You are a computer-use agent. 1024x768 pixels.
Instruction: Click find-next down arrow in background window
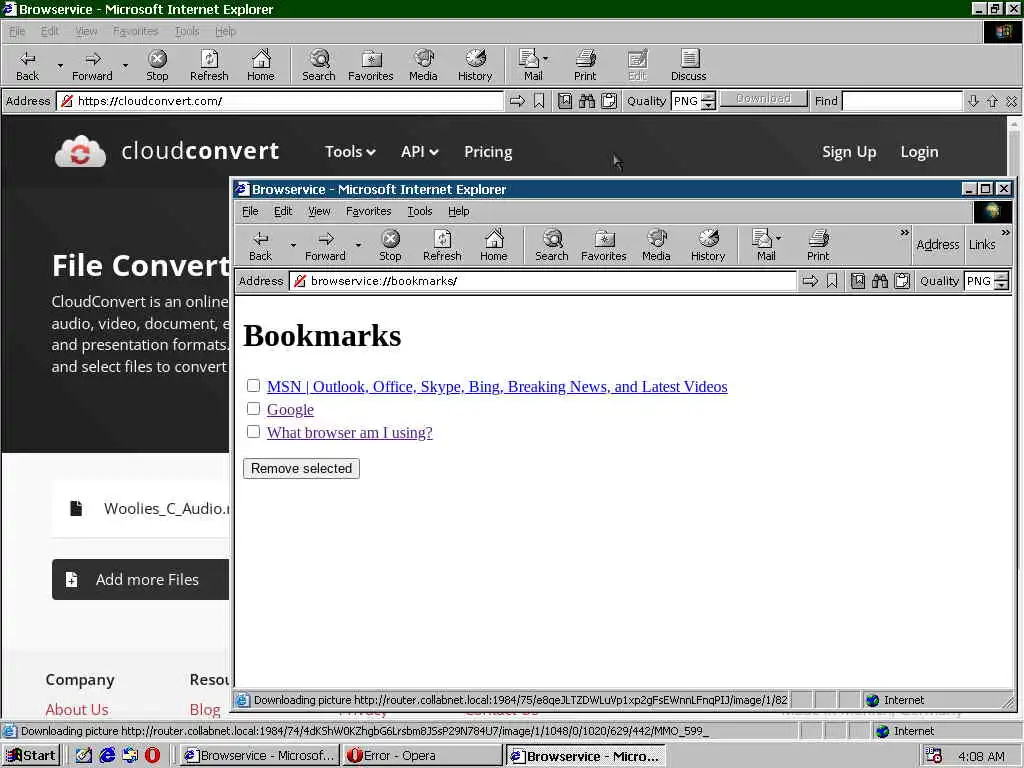(x=973, y=101)
